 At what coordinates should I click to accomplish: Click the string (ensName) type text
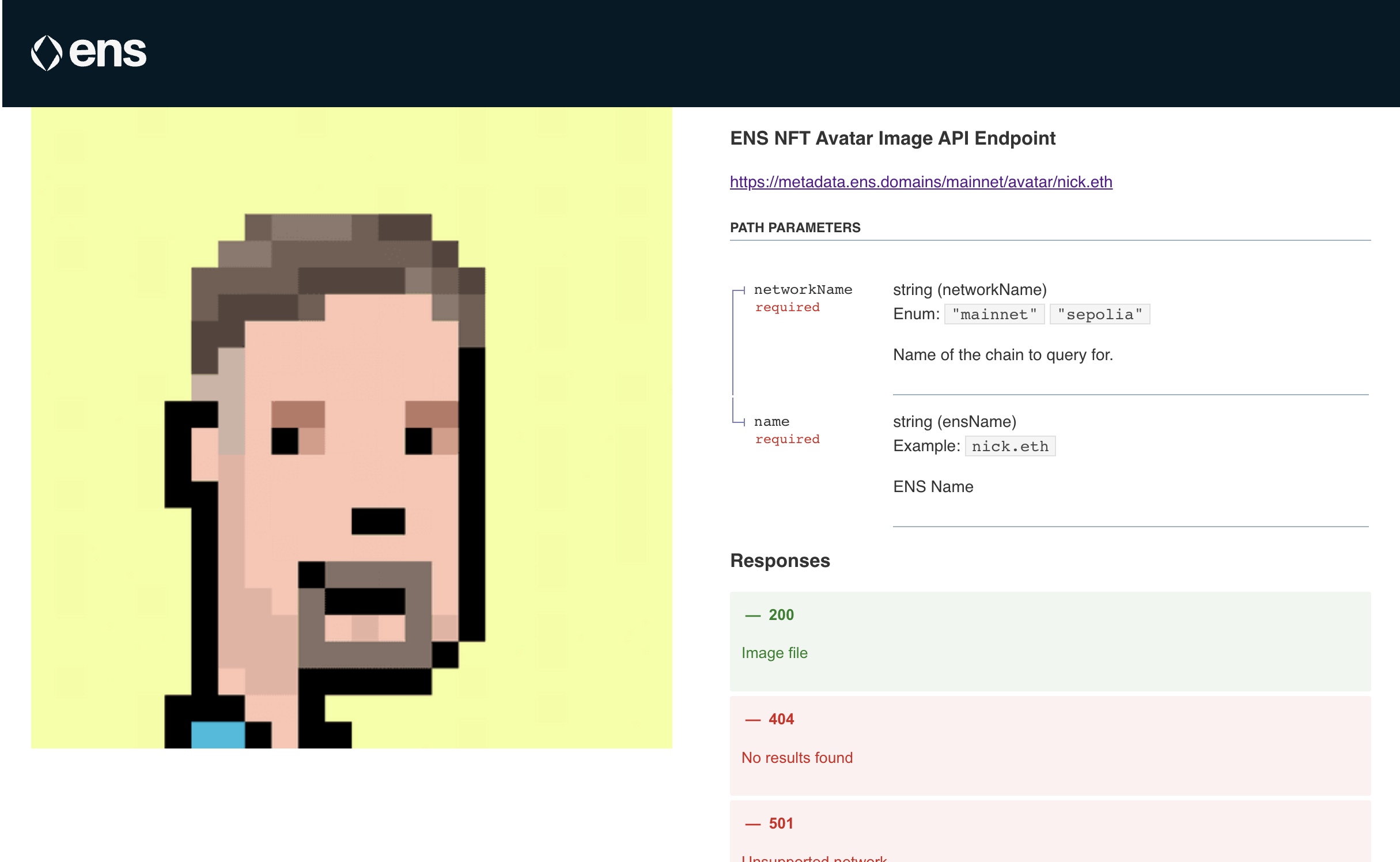(x=954, y=422)
